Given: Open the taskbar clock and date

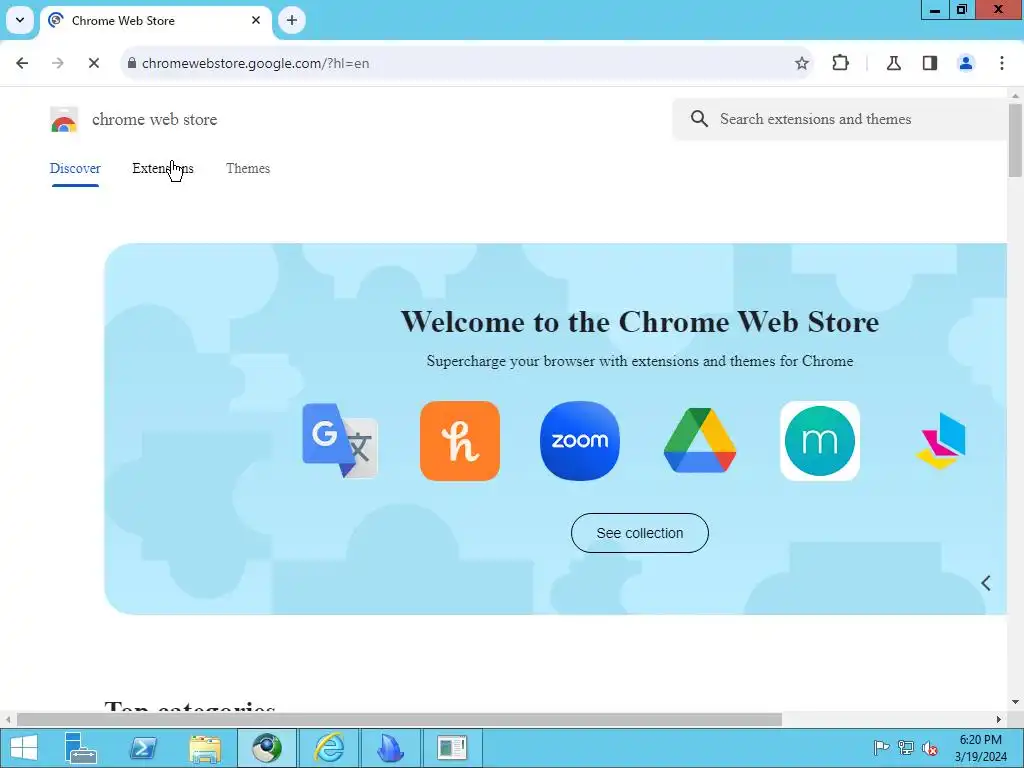Looking at the screenshot, I should pos(980,748).
